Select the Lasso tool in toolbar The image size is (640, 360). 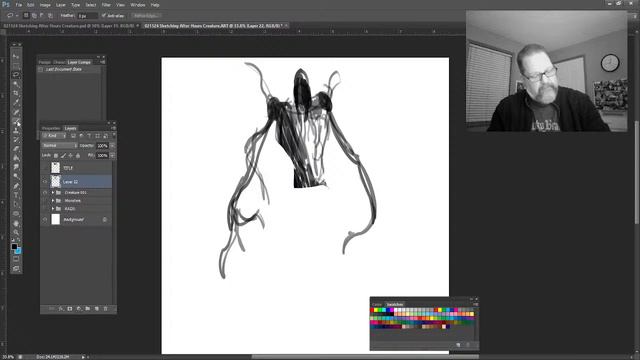(16, 75)
